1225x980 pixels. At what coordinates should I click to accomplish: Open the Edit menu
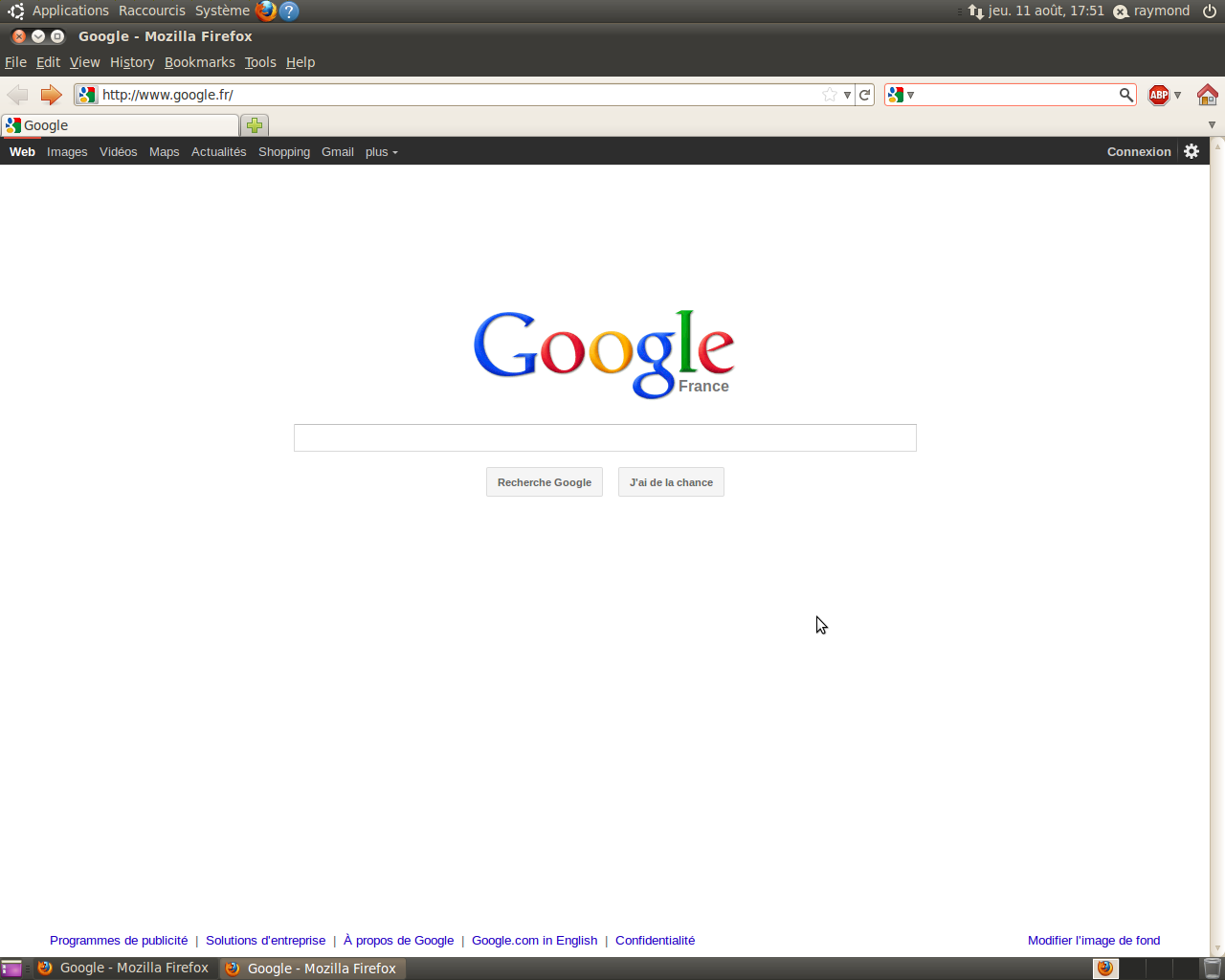pos(48,62)
